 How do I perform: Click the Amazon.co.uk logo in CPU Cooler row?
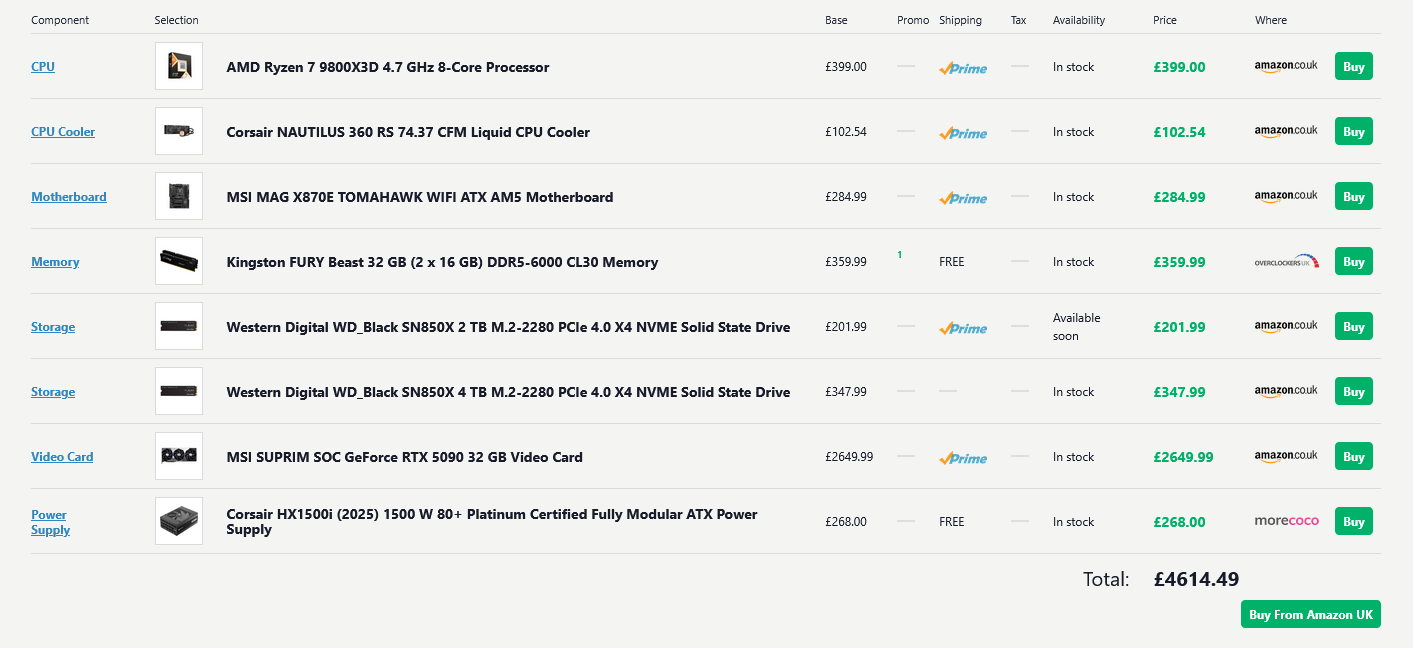1286,131
